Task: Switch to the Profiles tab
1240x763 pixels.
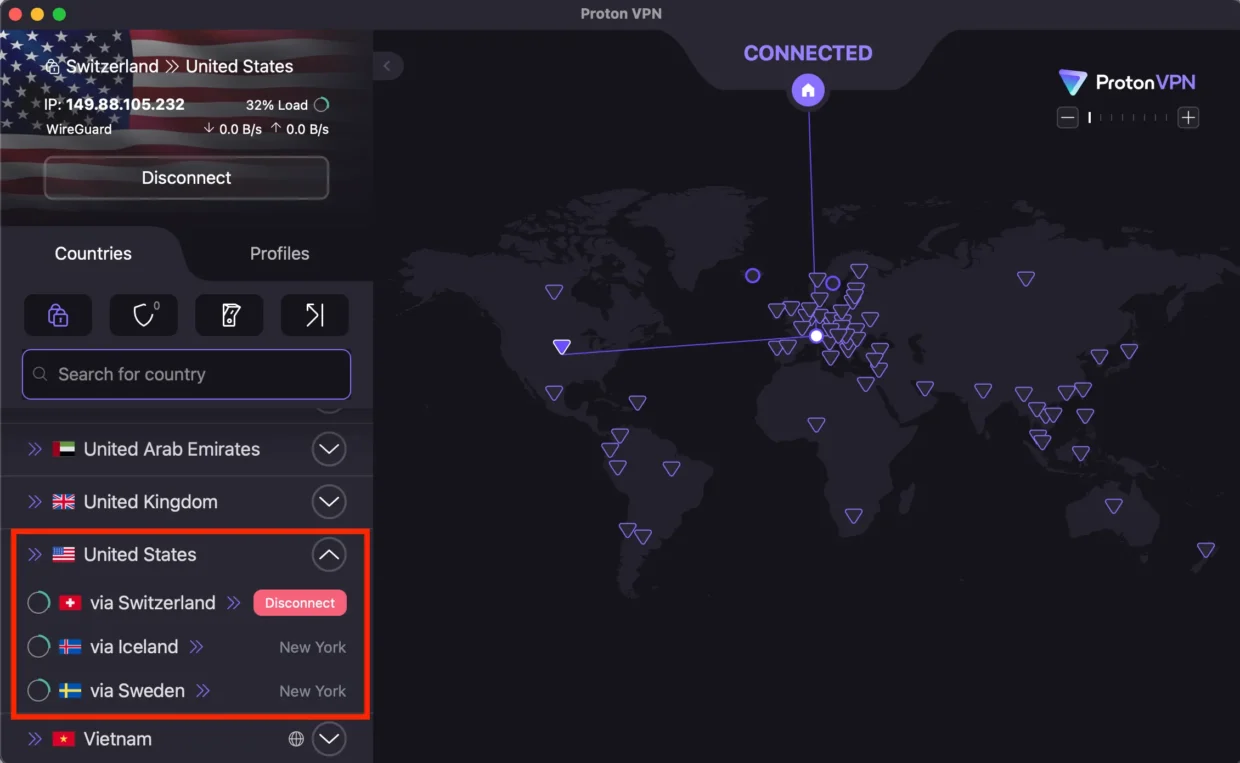Action: click(x=279, y=253)
